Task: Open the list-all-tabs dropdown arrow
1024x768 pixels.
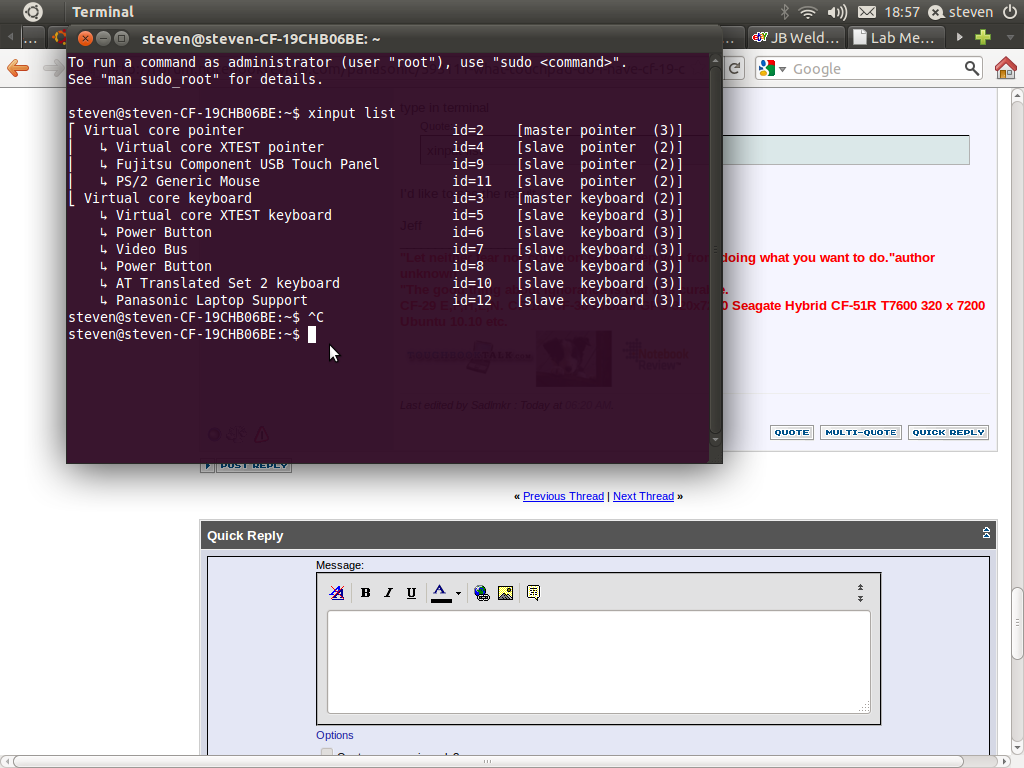Action: 1010,38
